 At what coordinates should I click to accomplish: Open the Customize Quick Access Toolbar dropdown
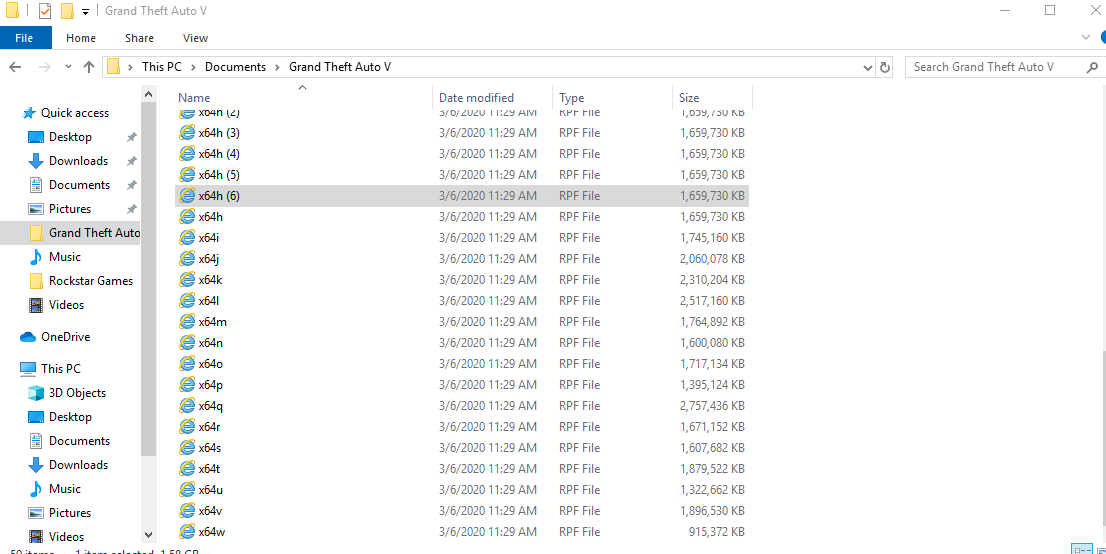point(85,12)
